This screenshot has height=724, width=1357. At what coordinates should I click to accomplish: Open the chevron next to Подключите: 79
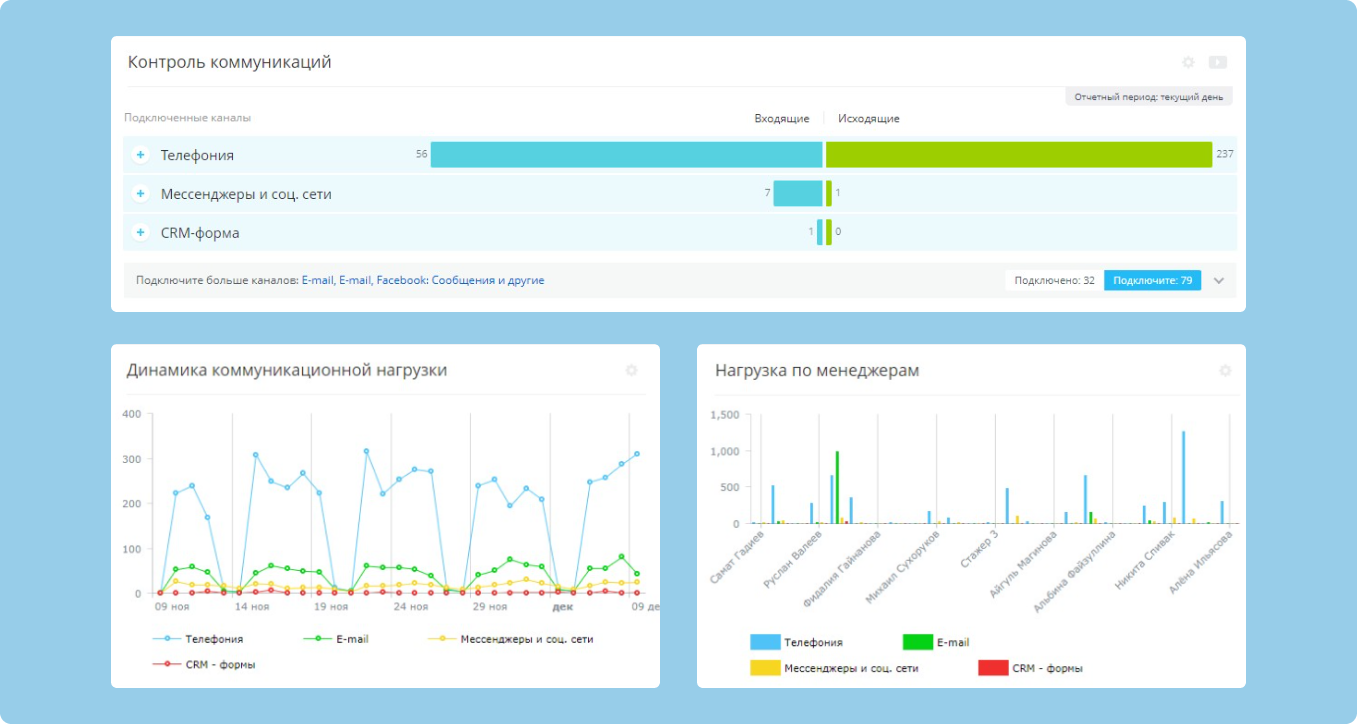(x=1219, y=280)
